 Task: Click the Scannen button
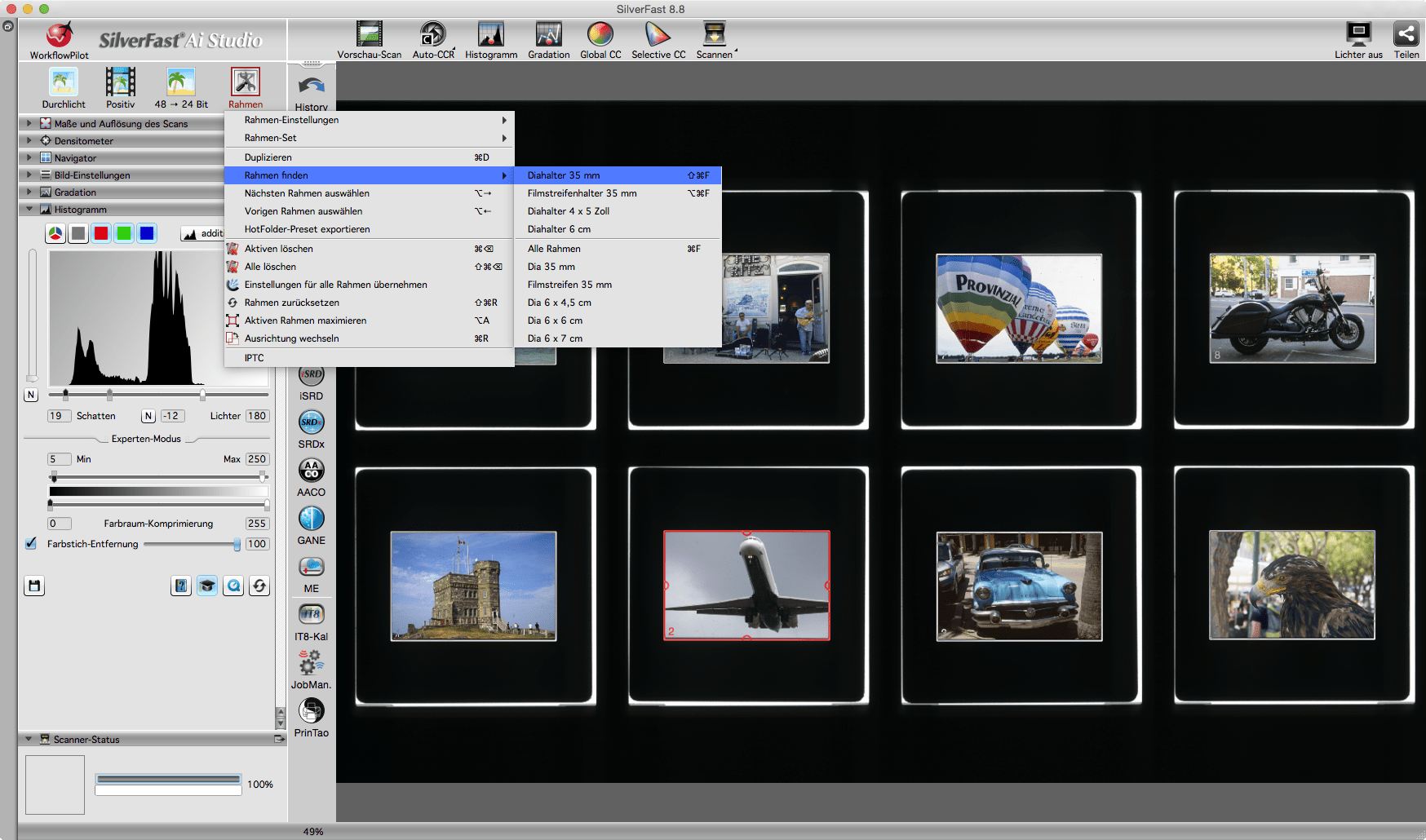click(714, 34)
